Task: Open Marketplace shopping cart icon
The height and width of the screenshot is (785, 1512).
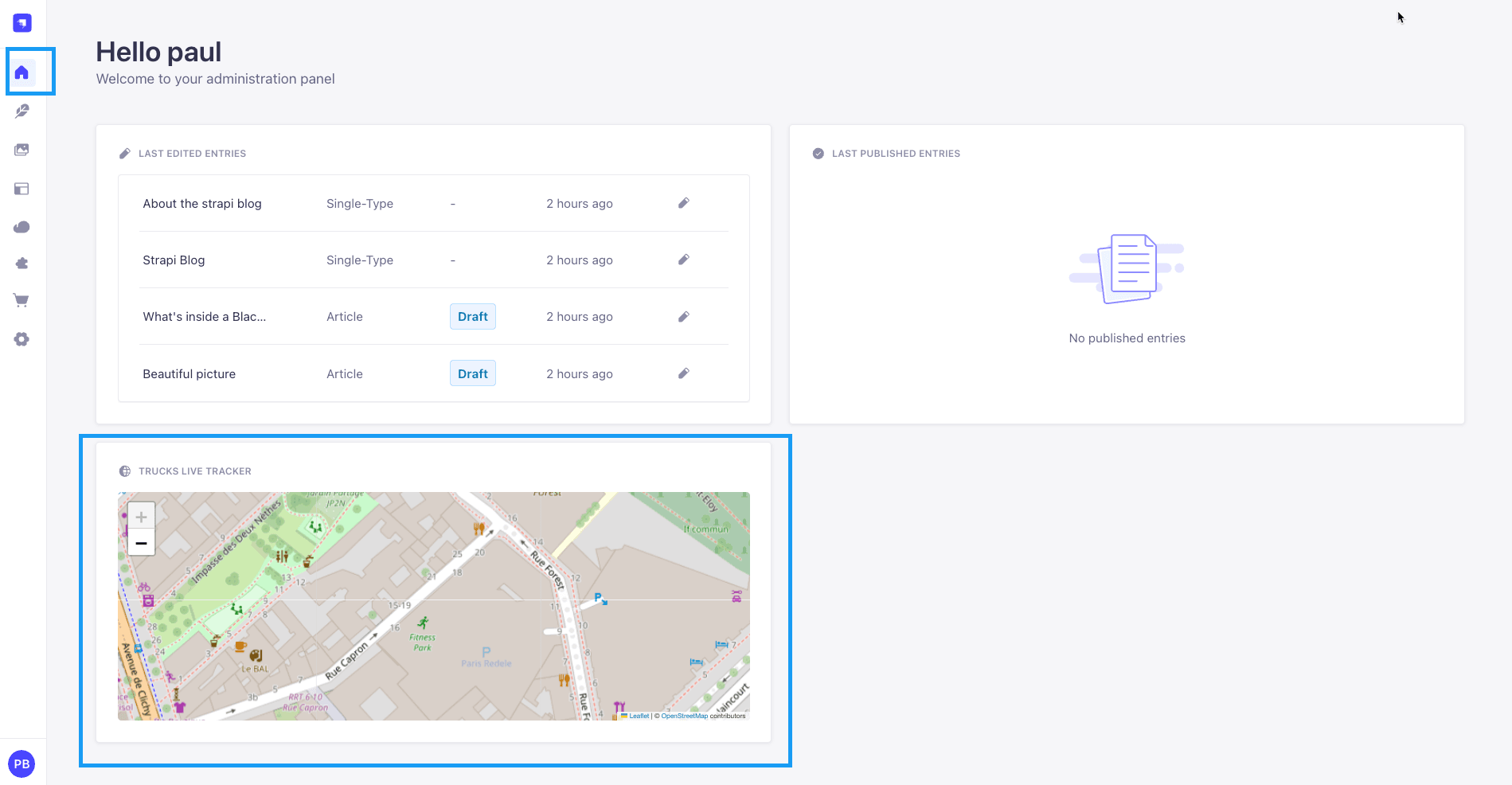Action: tap(21, 301)
